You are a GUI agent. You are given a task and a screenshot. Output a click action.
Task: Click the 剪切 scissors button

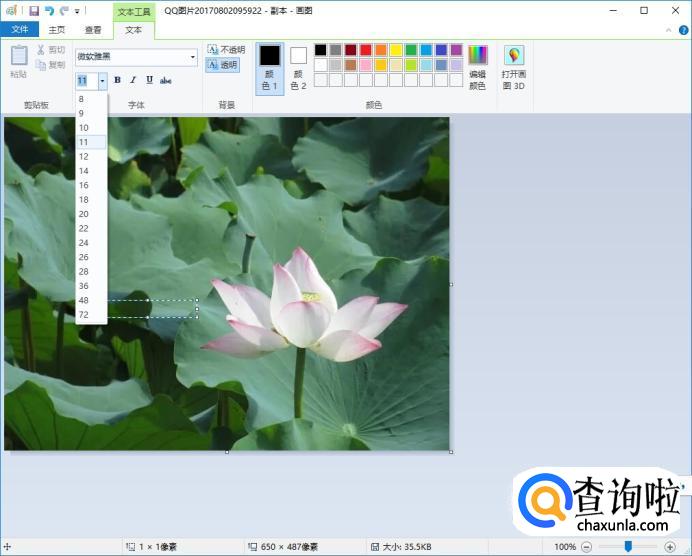point(51,49)
